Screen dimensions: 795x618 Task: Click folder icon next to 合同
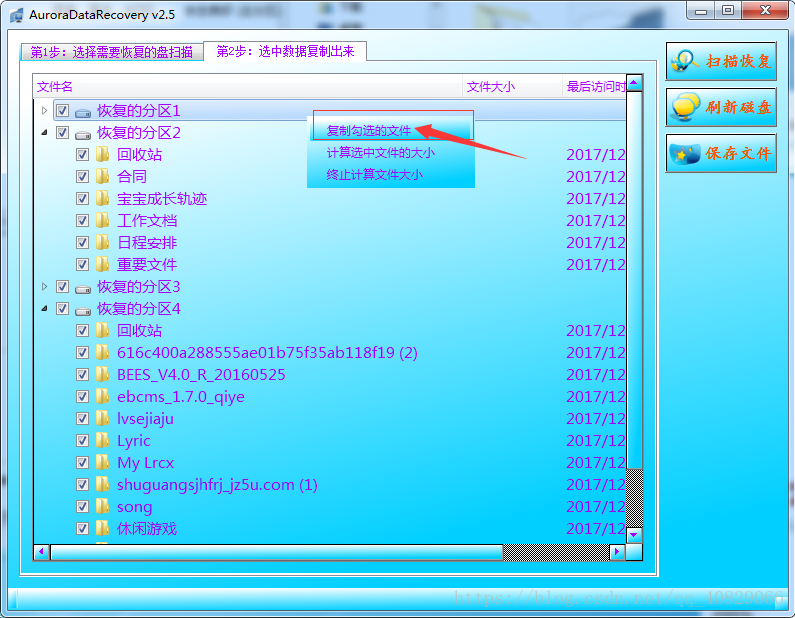[x=103, y=176]
